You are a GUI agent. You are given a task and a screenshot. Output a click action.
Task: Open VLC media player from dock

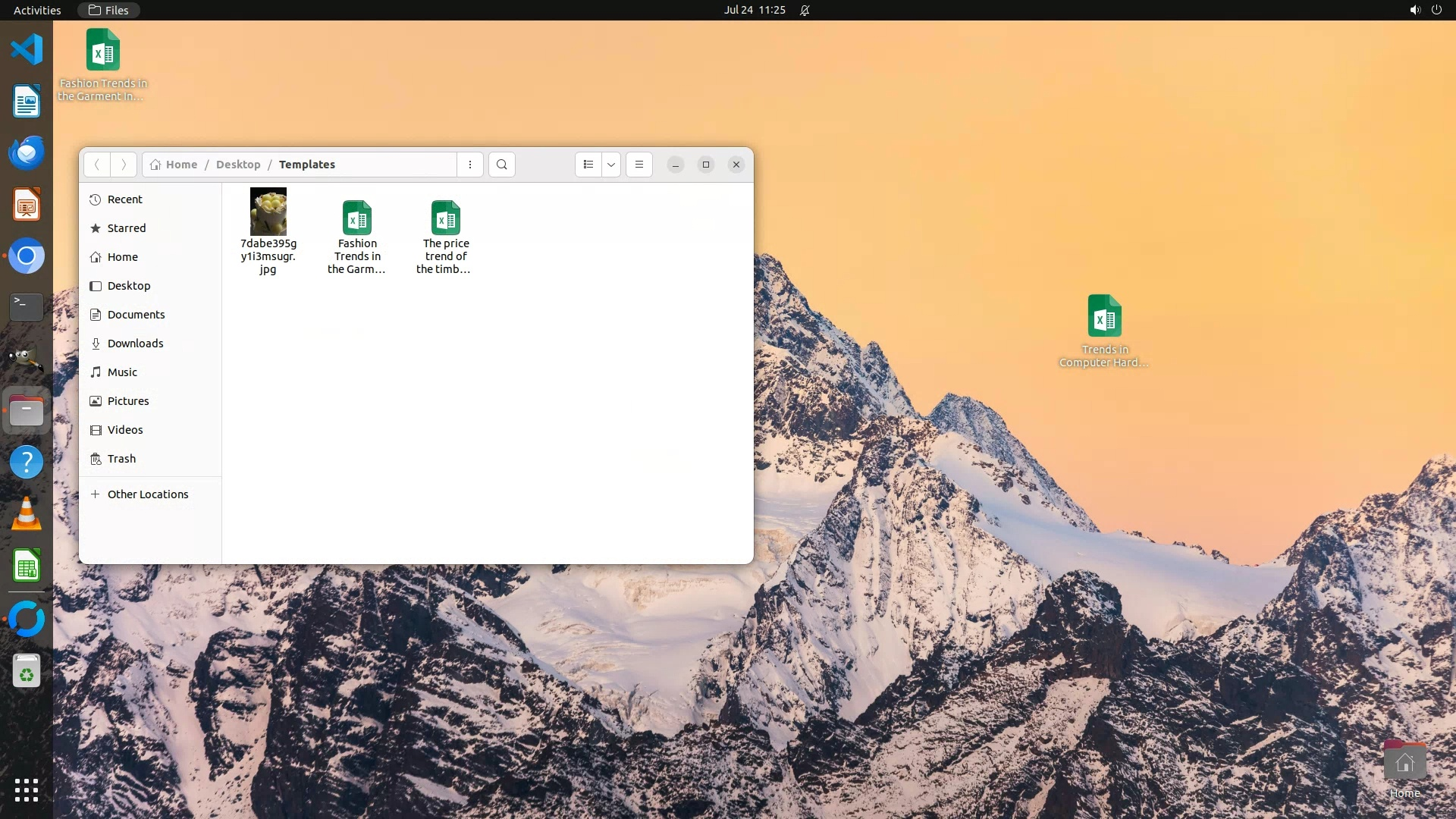click(x=27, y=514)
